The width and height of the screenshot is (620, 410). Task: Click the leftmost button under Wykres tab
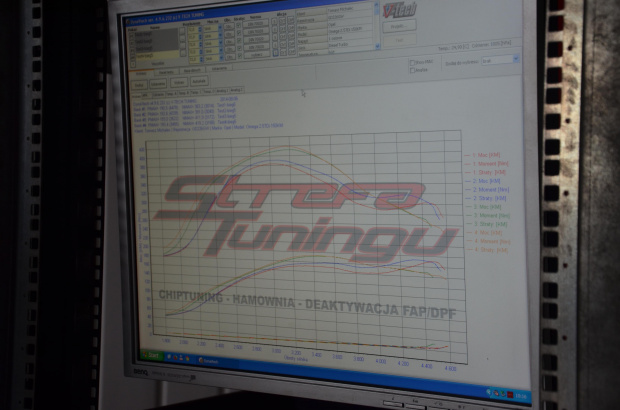139,85
